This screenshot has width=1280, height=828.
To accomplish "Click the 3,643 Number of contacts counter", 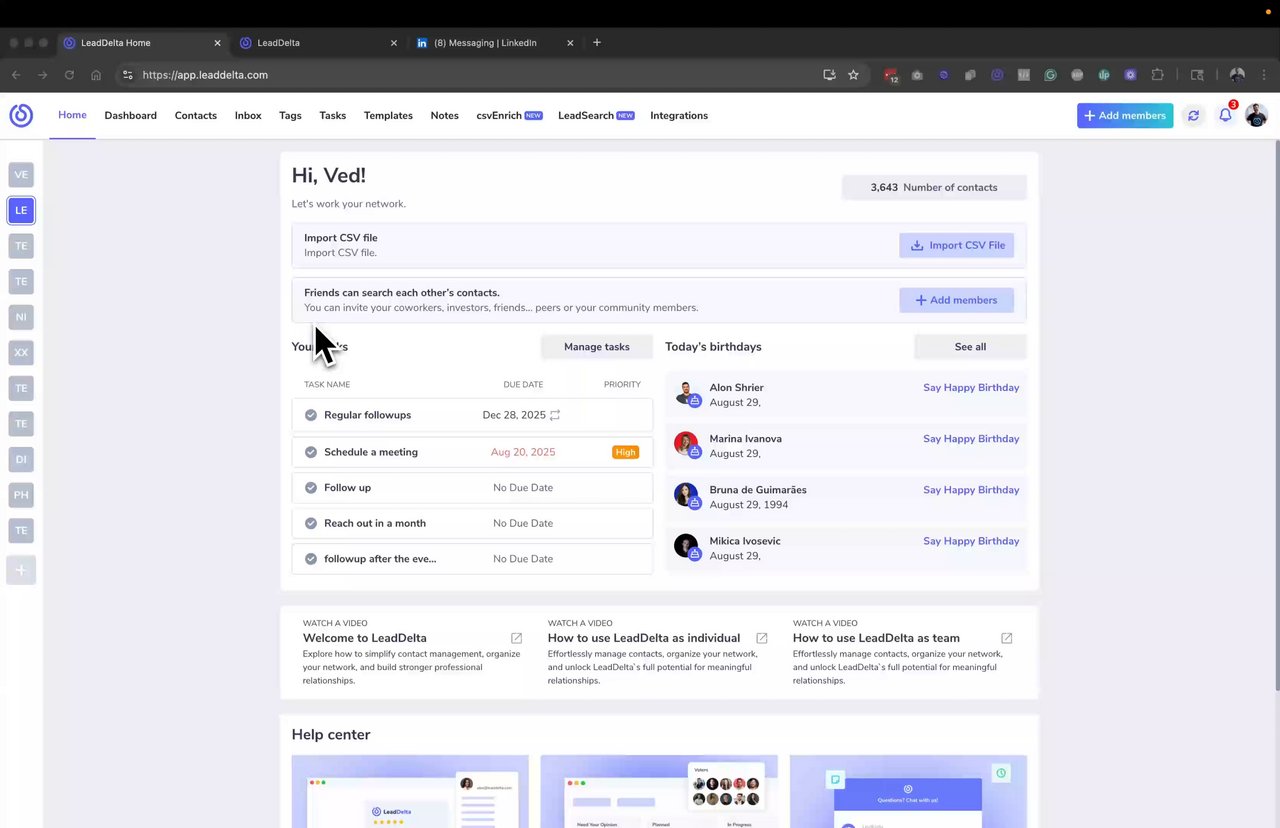I will click(x=934, y=187).
